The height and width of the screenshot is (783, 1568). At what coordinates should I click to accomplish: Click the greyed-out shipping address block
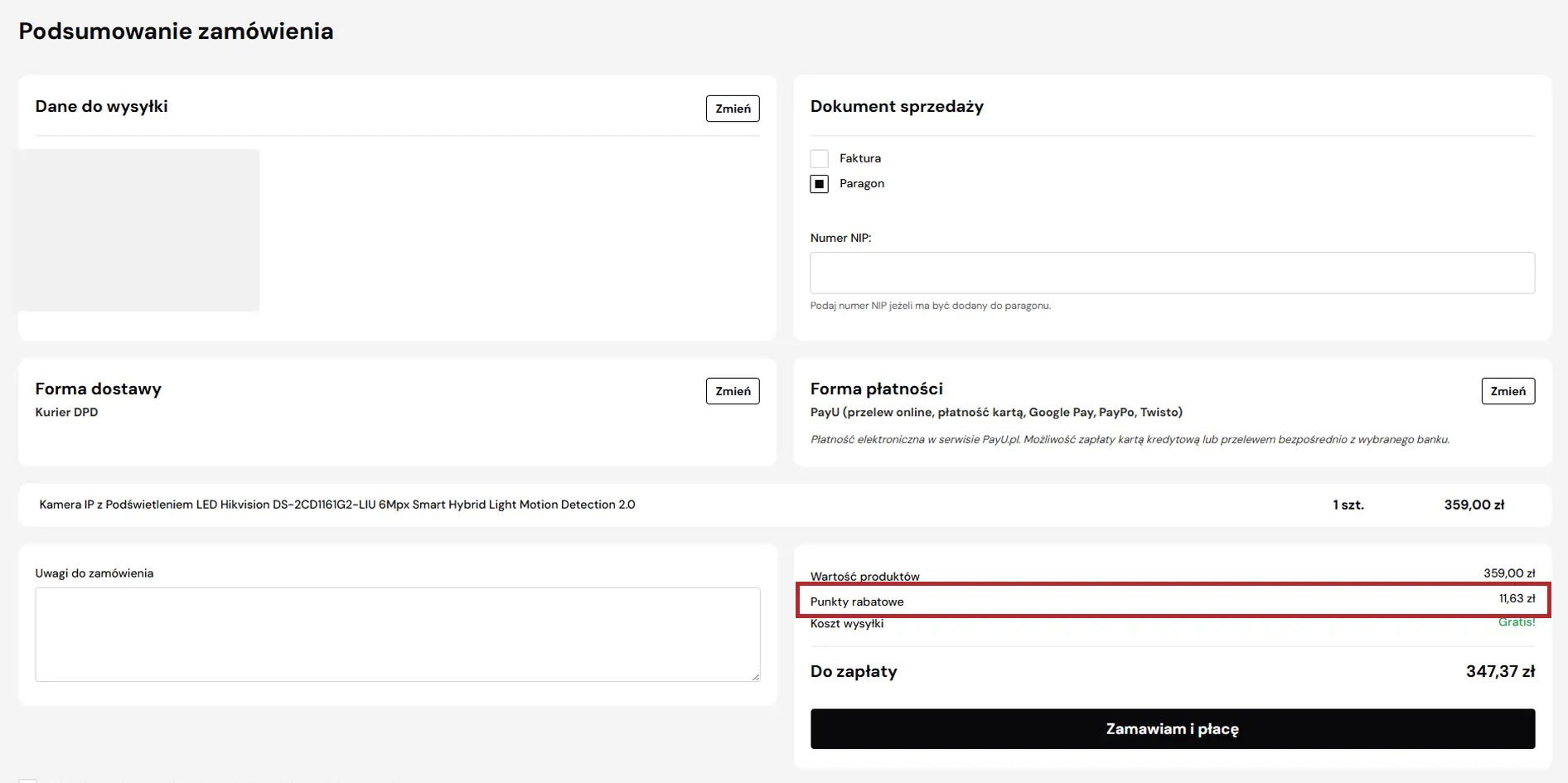click(x=138, y=230)
